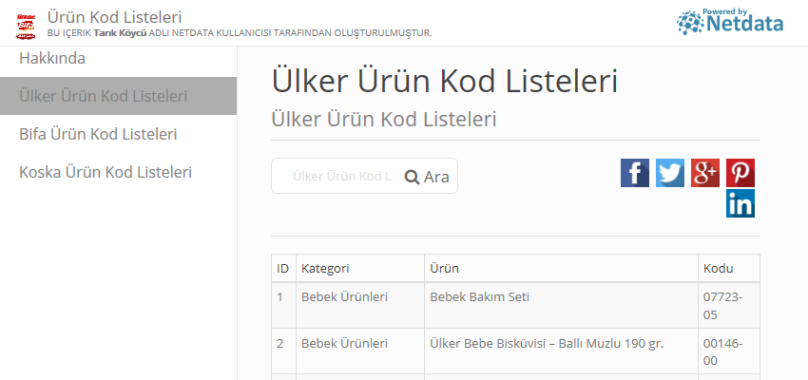Viewport: 808px width, 380px height.
Task: Select the Bebek Bakım Seti cell
Action: [561, 305]
